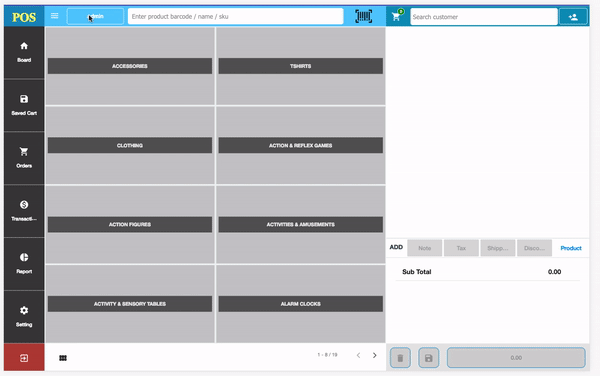Click the trash empty cart icon
This screenshot has width=600, height=376.
[400, 358]
